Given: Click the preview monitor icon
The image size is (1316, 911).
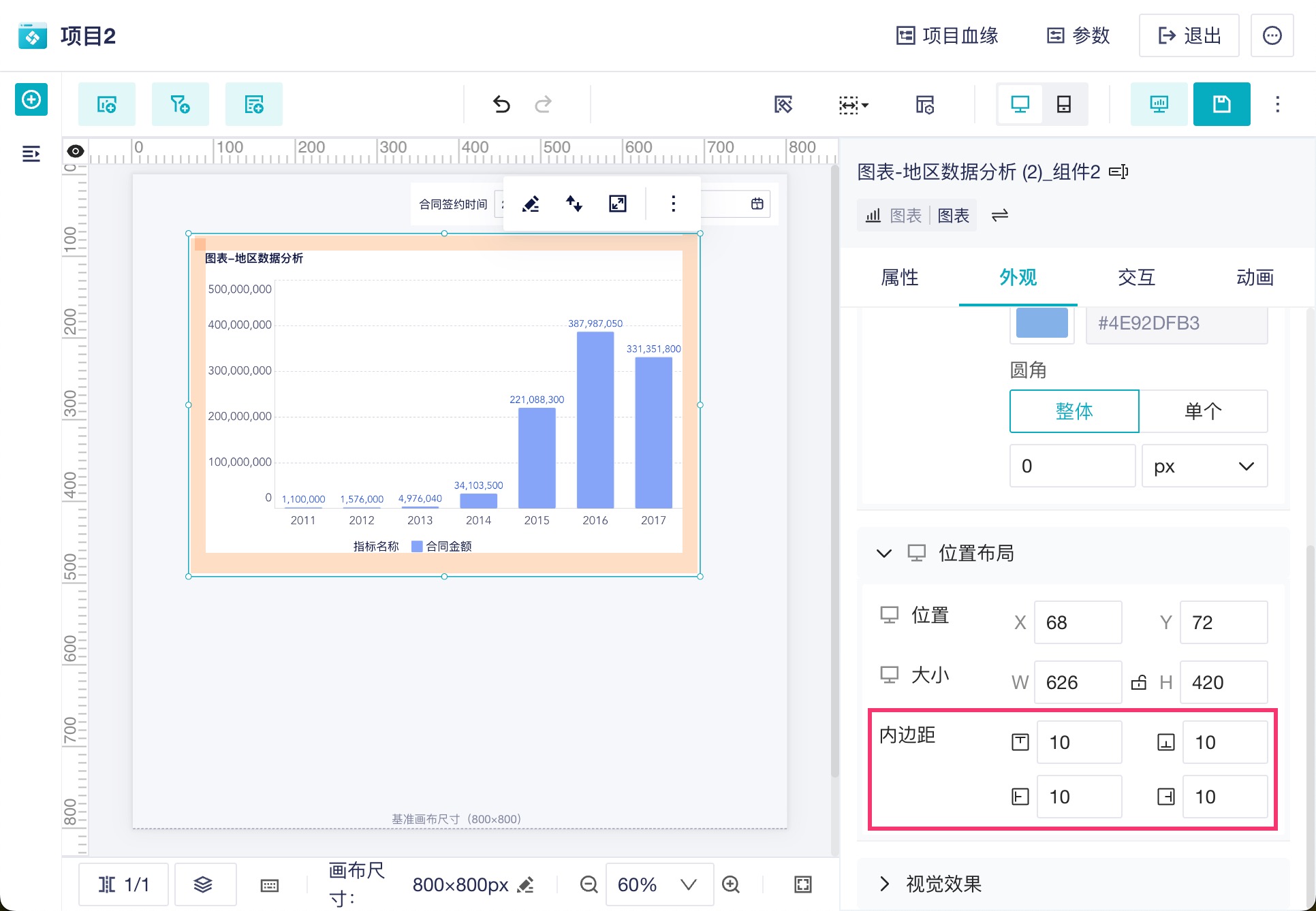Looking at the screenshot, I should coord(1159,104).
